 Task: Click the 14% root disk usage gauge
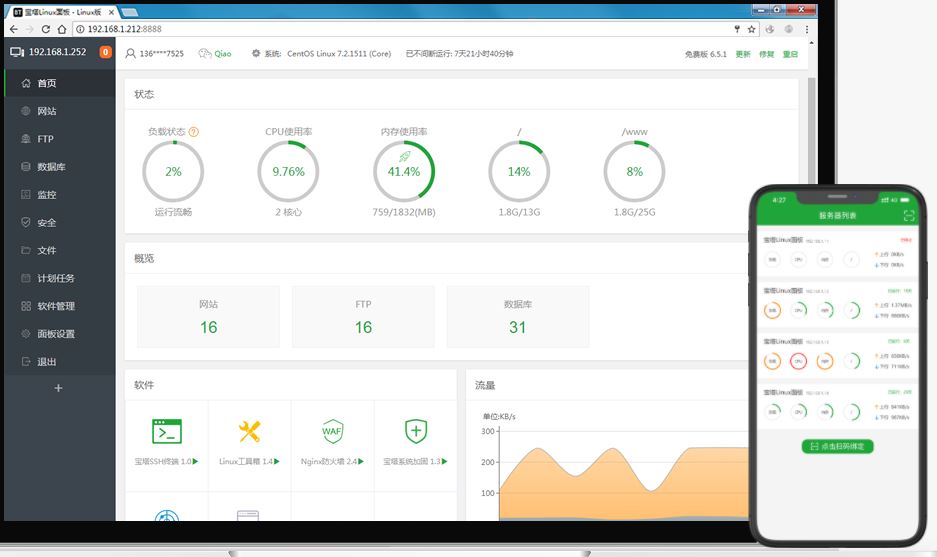[x=519, y=172]
